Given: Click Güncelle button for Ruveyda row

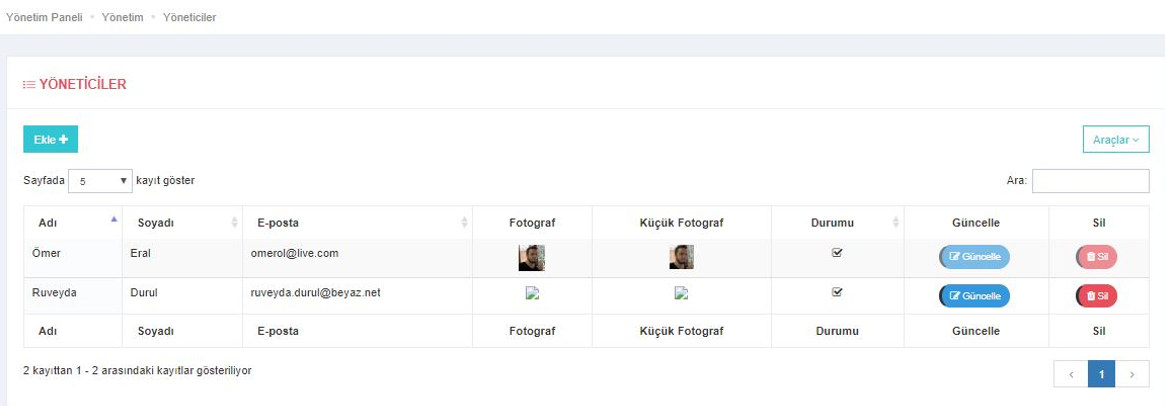Looking at the screenshot, I should (974, 296).
